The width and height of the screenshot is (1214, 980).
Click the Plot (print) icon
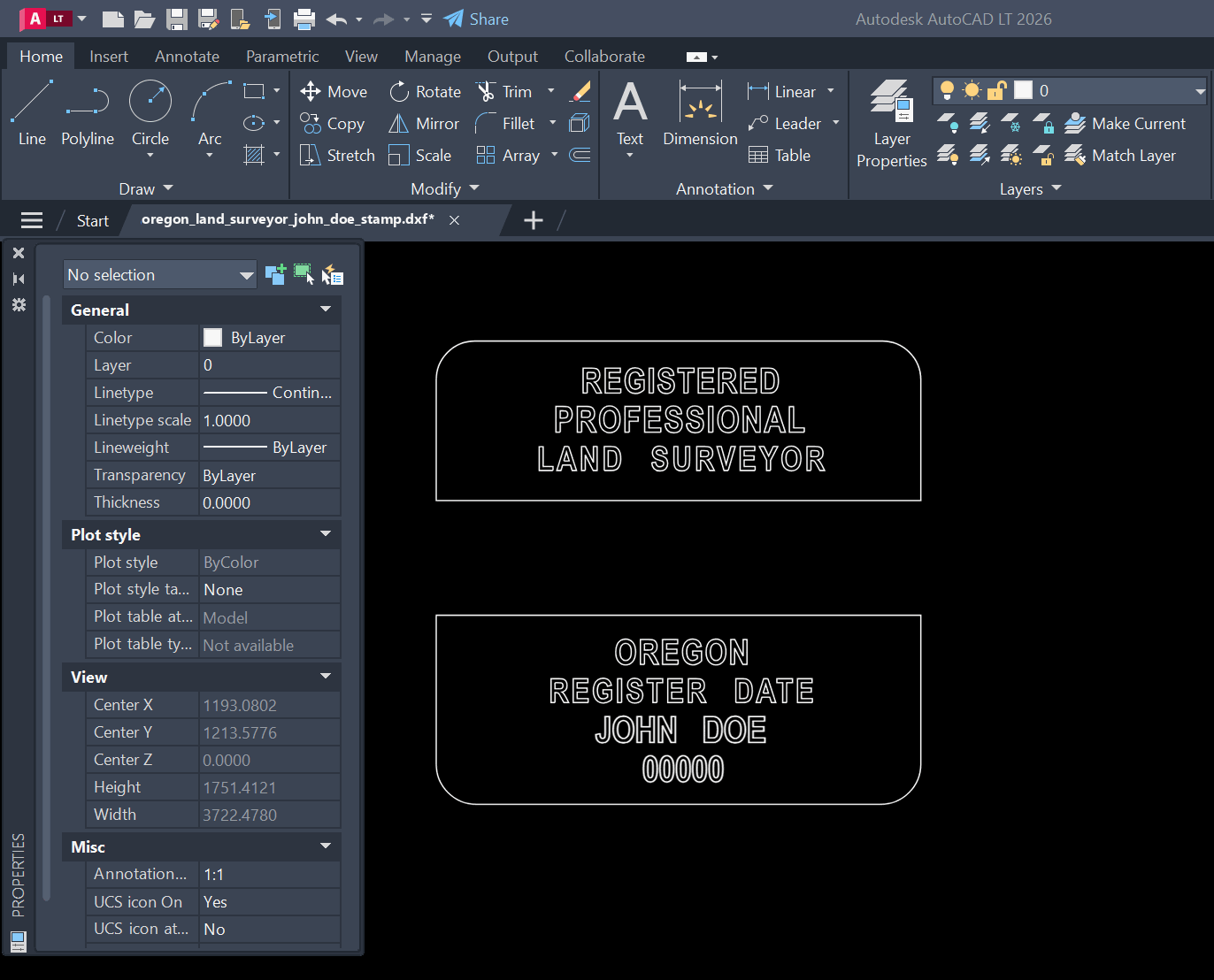click(x=304, y=19)
